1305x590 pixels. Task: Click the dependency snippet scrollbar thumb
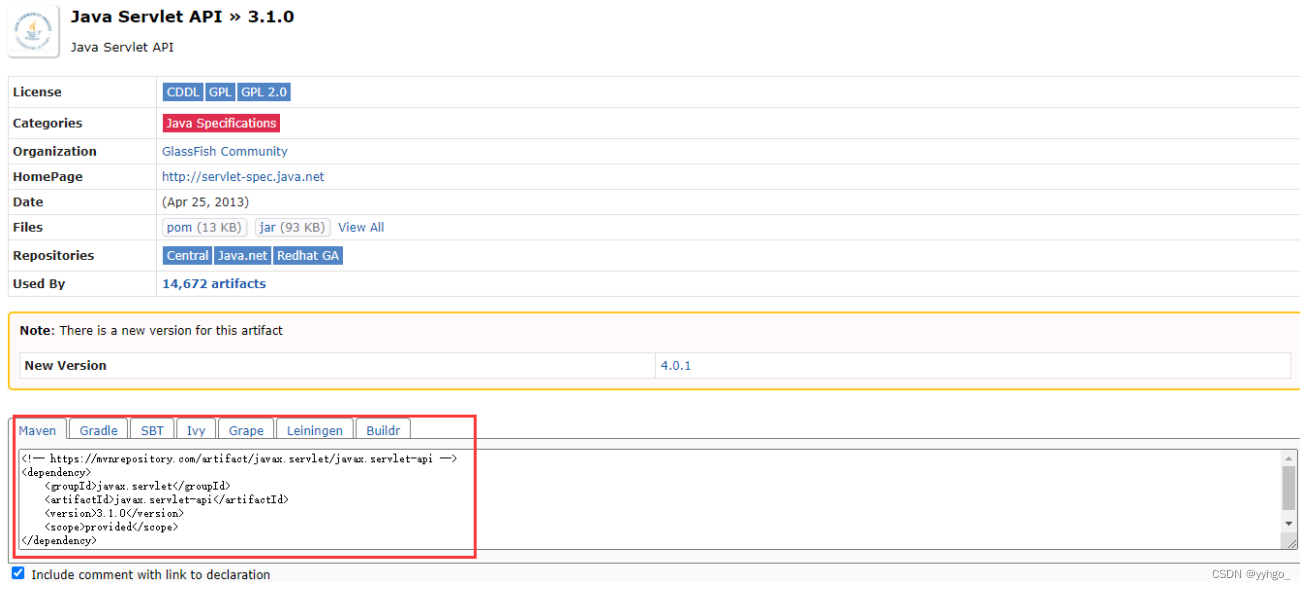click(1289, 488)
